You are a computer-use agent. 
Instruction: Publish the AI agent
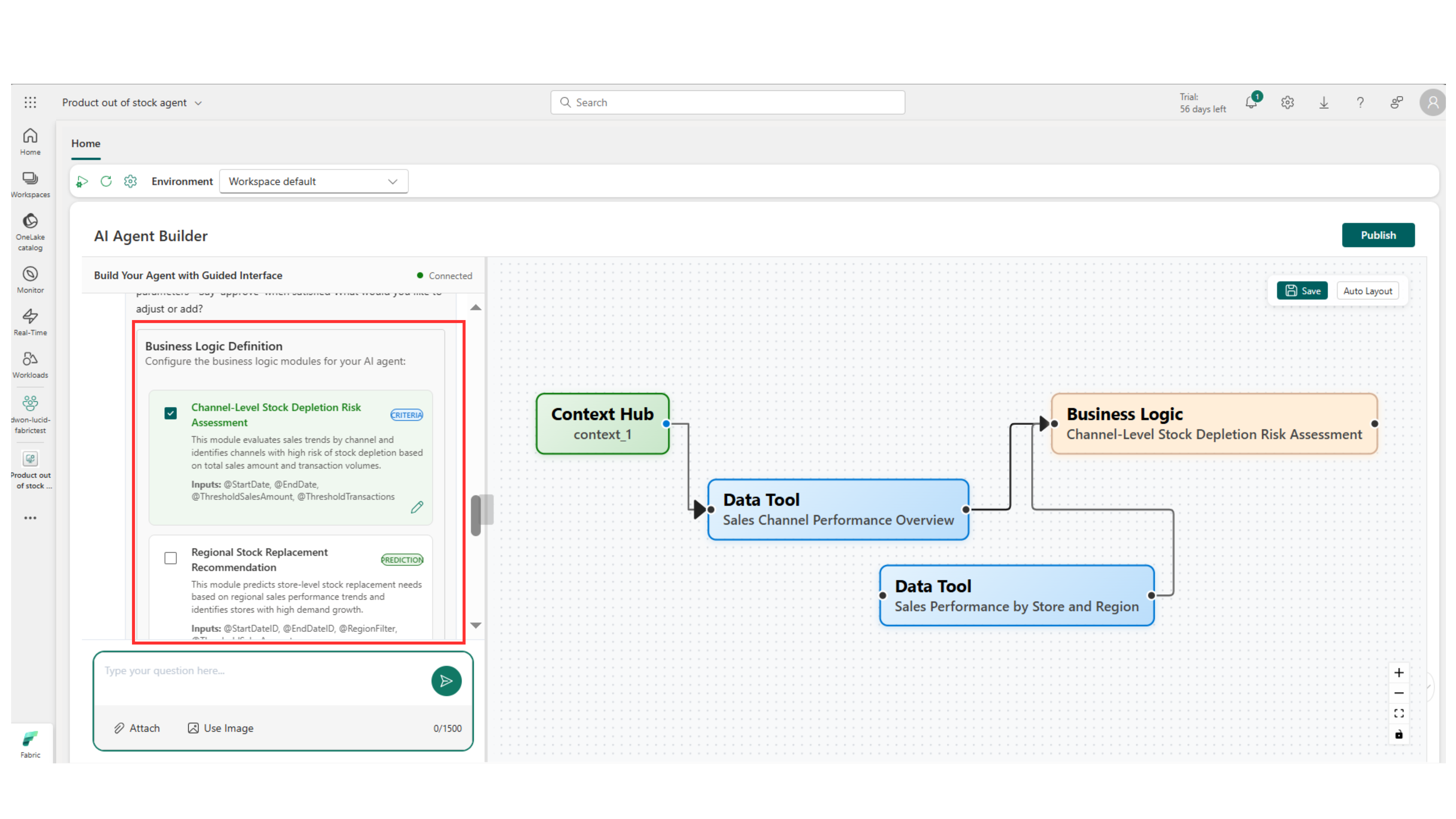coord(1378,235)
